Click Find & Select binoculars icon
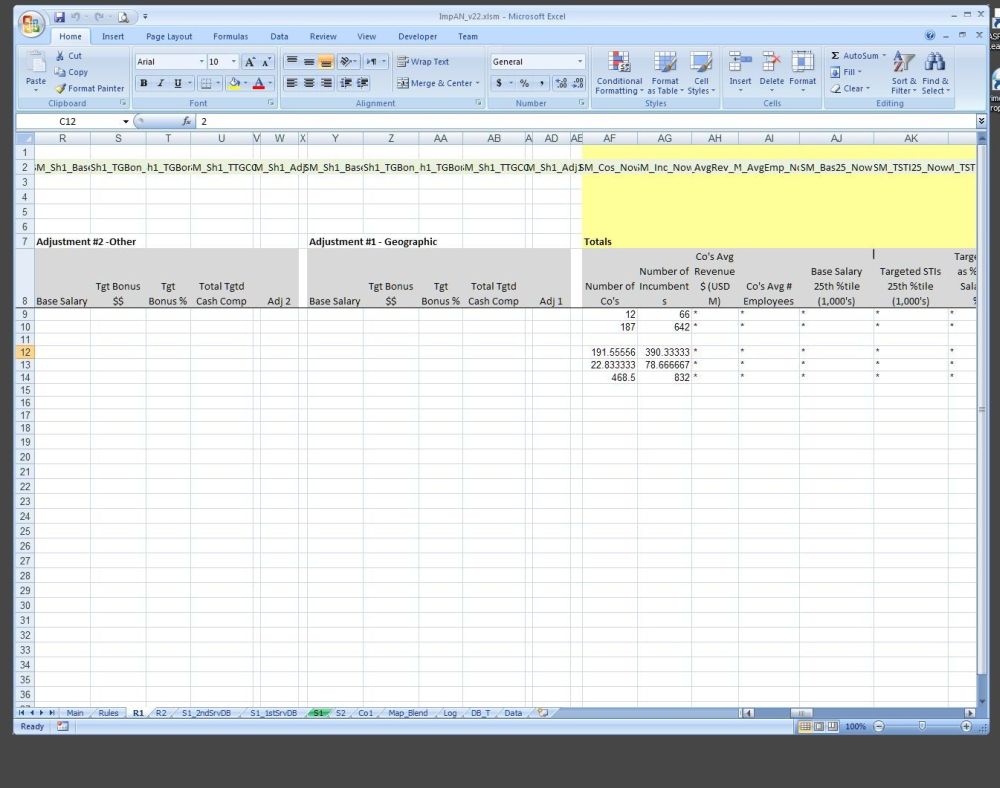 935,63
